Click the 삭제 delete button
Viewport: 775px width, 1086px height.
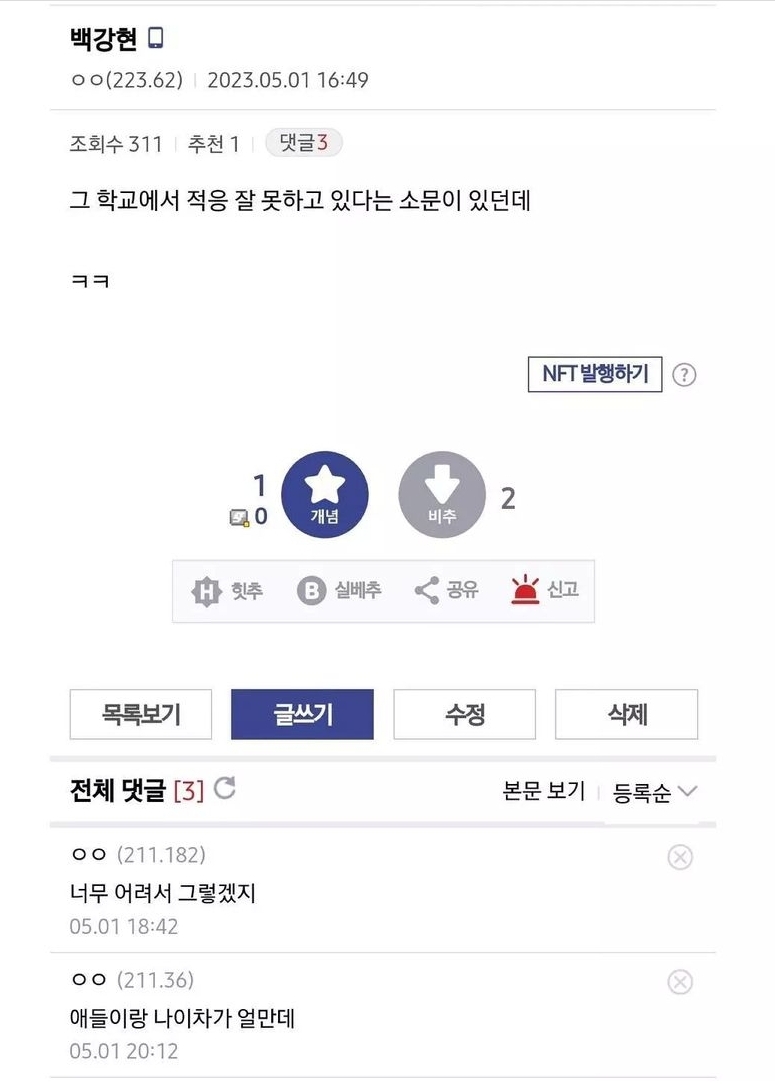627,714
